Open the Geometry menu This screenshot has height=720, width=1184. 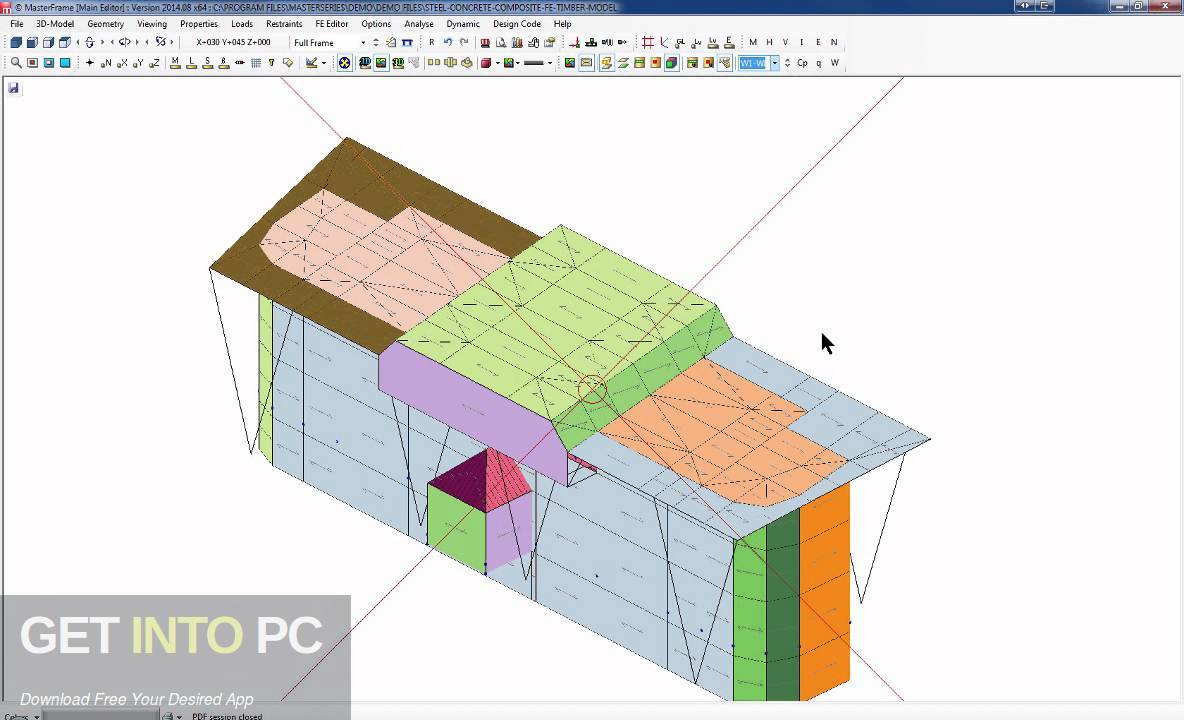pyautogui.click(x=106, y=24)
